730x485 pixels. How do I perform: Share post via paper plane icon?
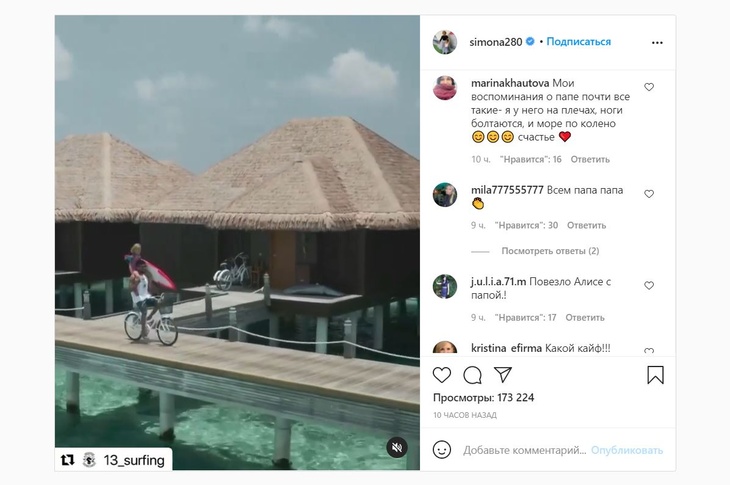tap(504, 375)
